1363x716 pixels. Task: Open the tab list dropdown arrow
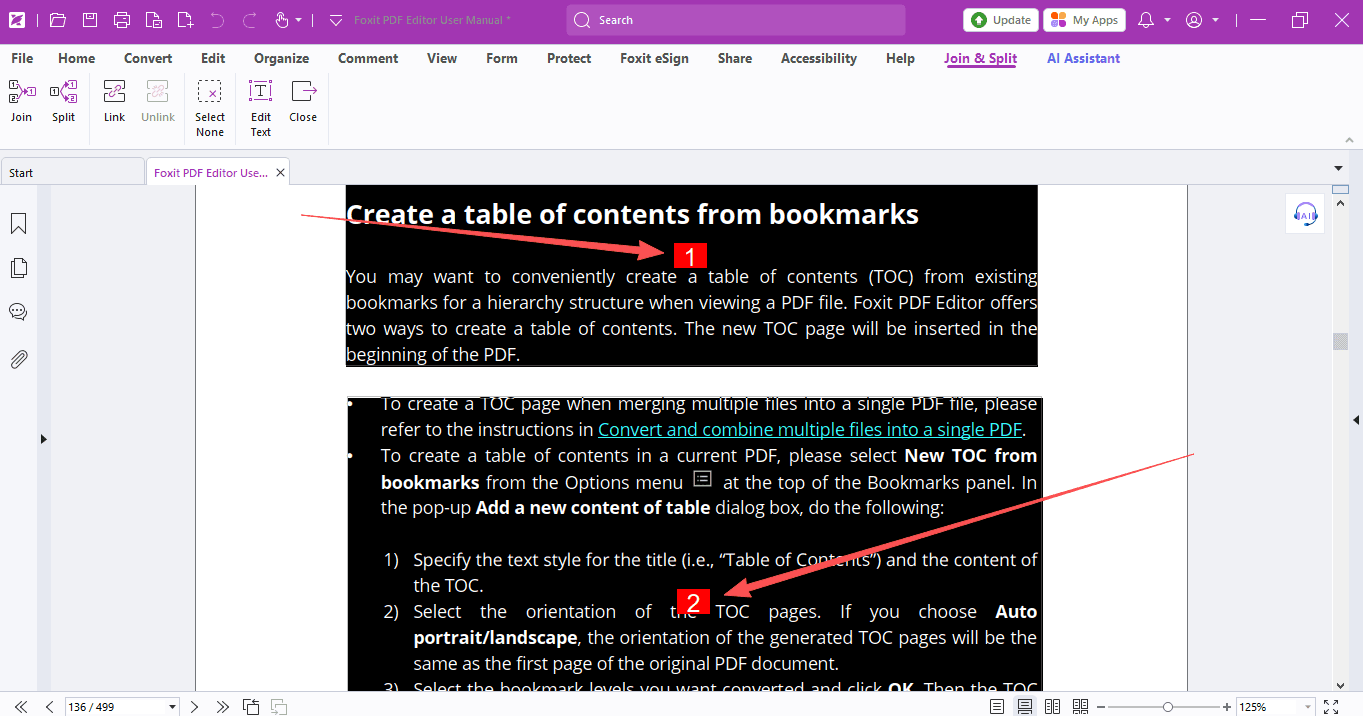click(1339, 168)
